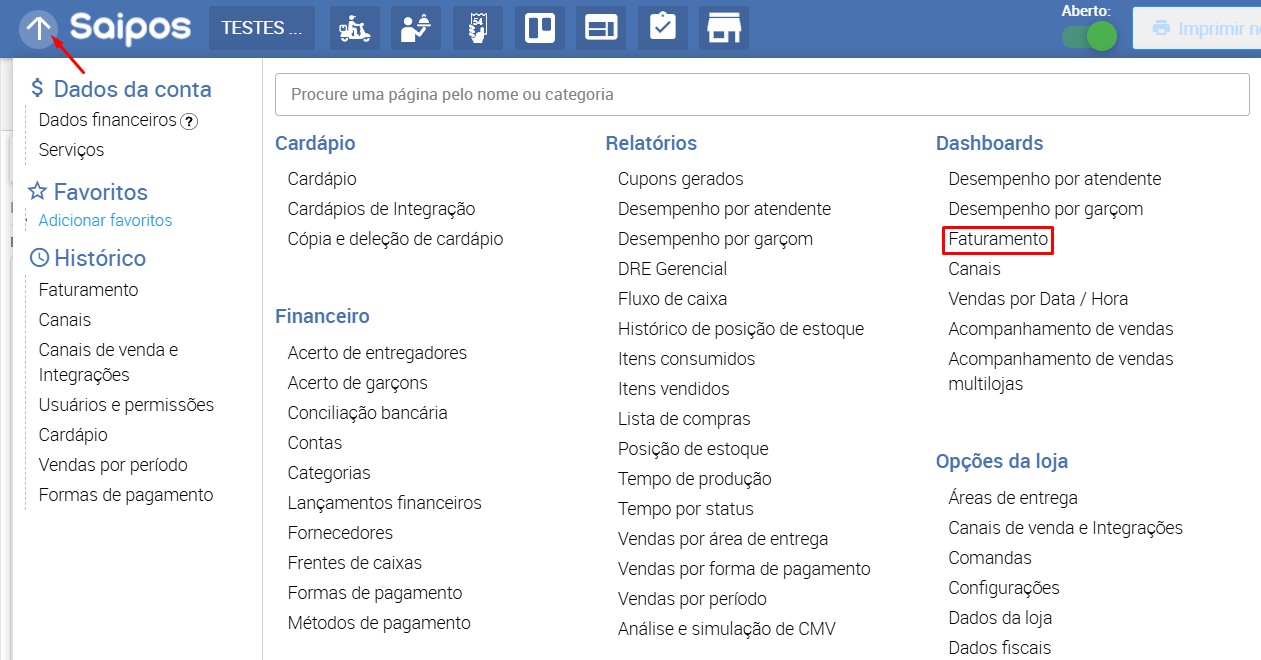Open Faturamento from Histórico list
1261x660 pixels.
point(88,290)
